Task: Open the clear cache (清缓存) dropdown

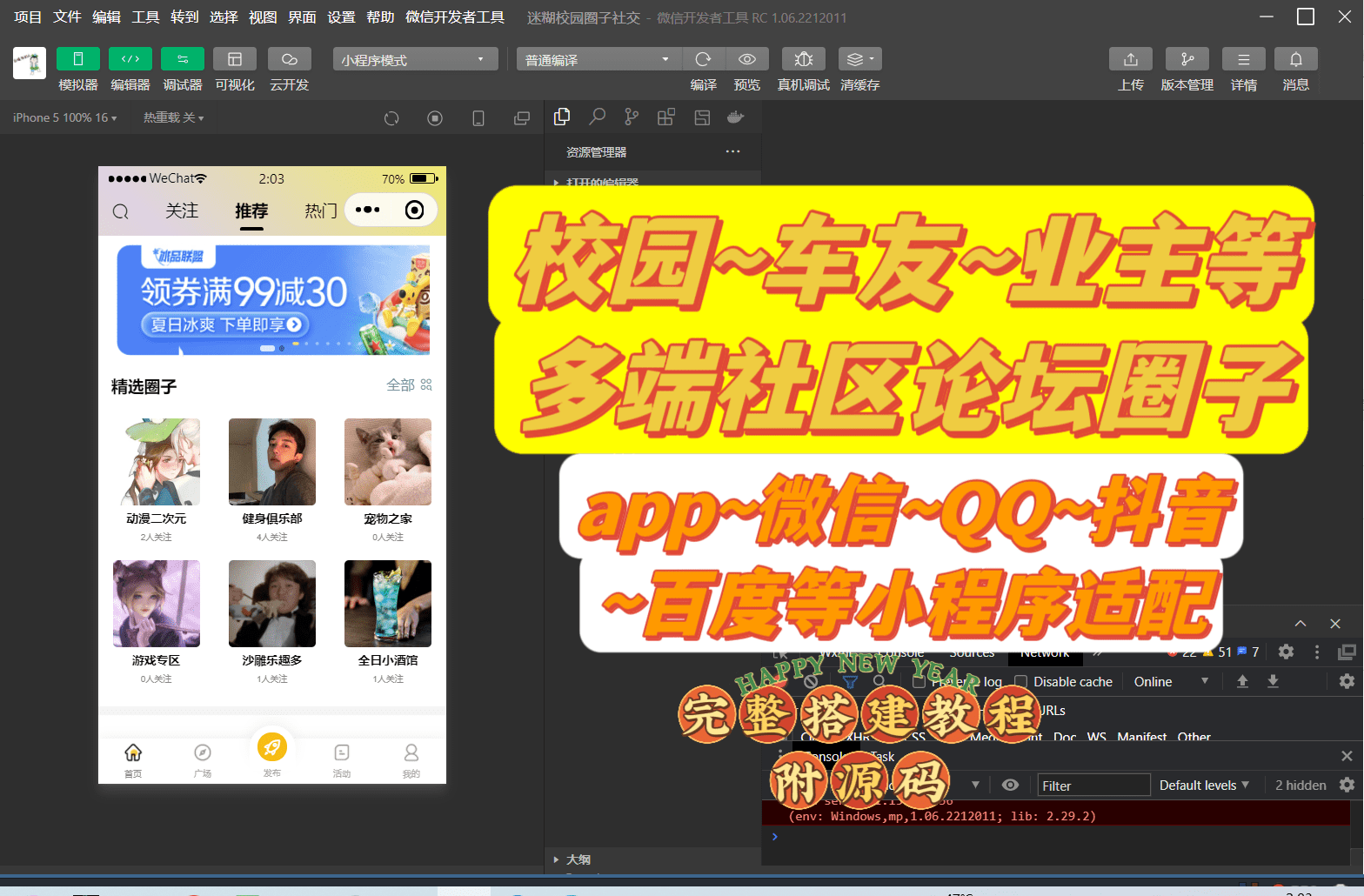Action: pos(860,58)
